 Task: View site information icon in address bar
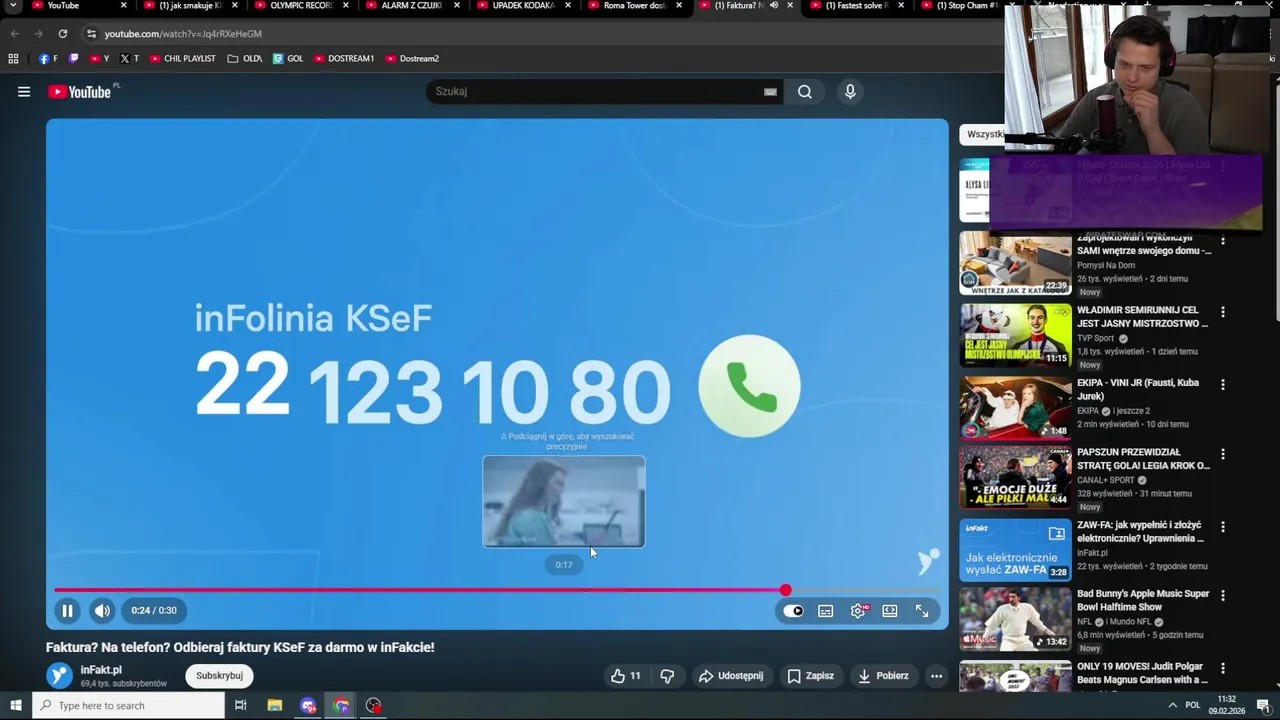91,33
